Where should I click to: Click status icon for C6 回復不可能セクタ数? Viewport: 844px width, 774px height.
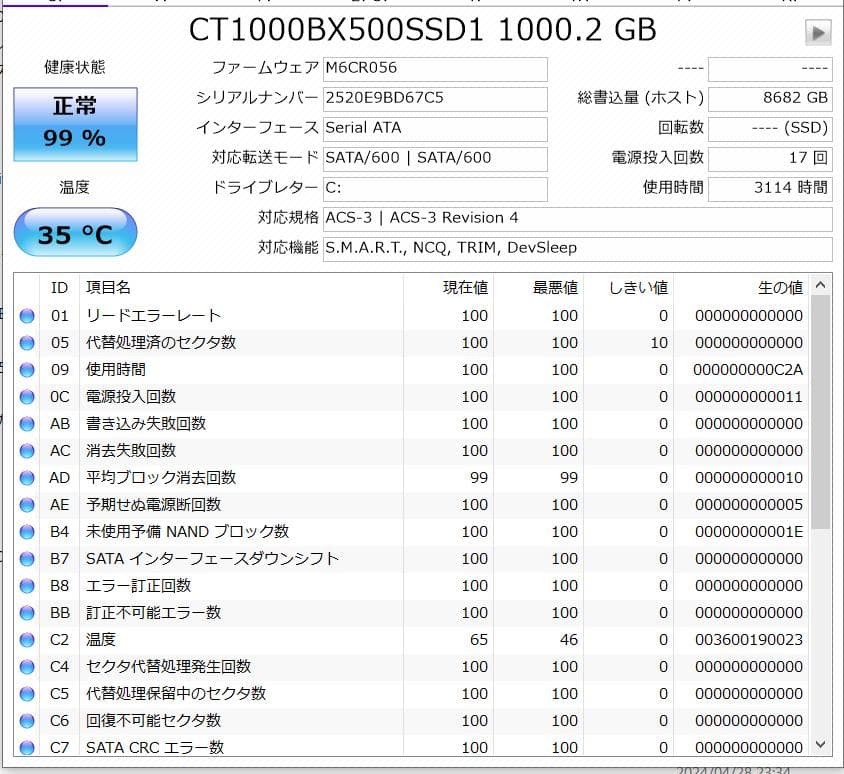pos(27,721)
